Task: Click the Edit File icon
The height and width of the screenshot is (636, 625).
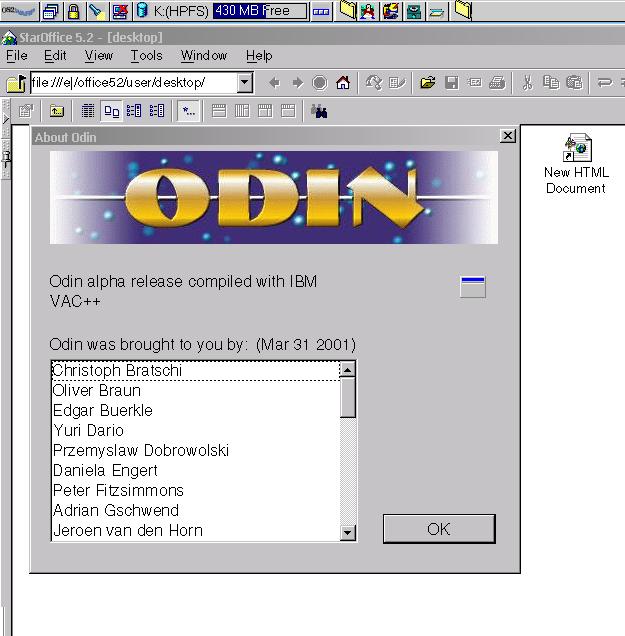Action: tap(397, 83)
